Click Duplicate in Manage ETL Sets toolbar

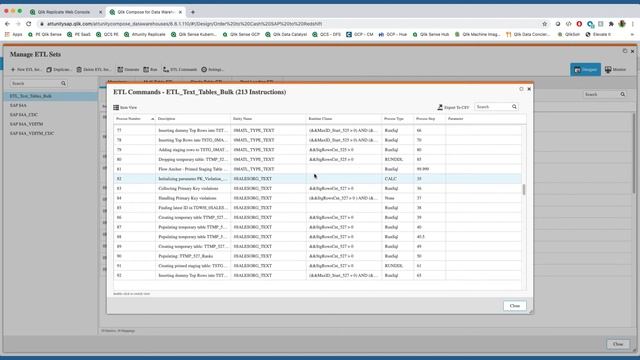tap(58, 70)
